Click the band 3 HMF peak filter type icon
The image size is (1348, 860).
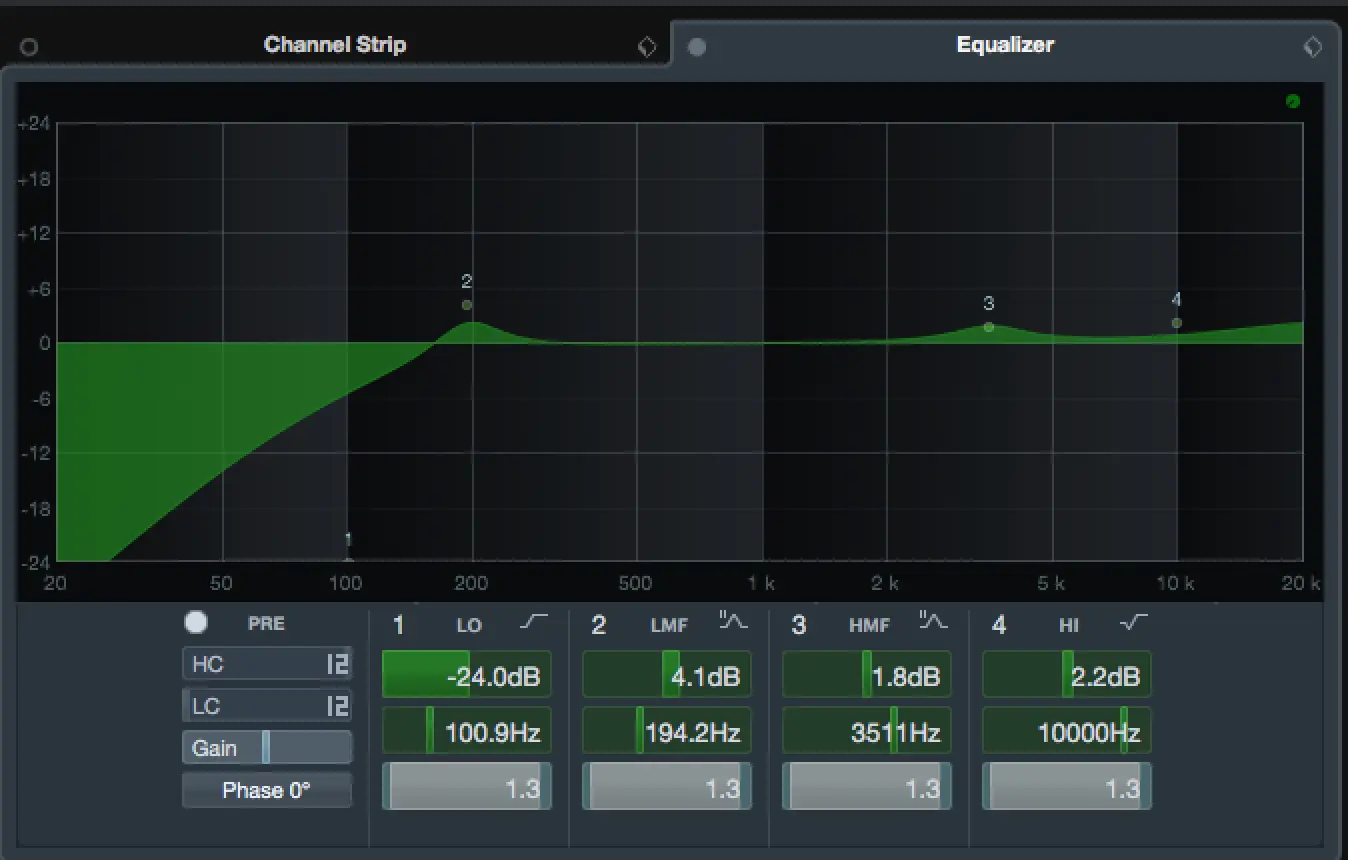[x=933, y=622]
